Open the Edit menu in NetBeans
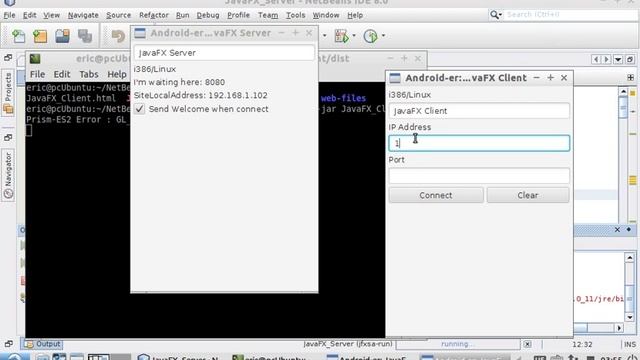 coord(29,15)
